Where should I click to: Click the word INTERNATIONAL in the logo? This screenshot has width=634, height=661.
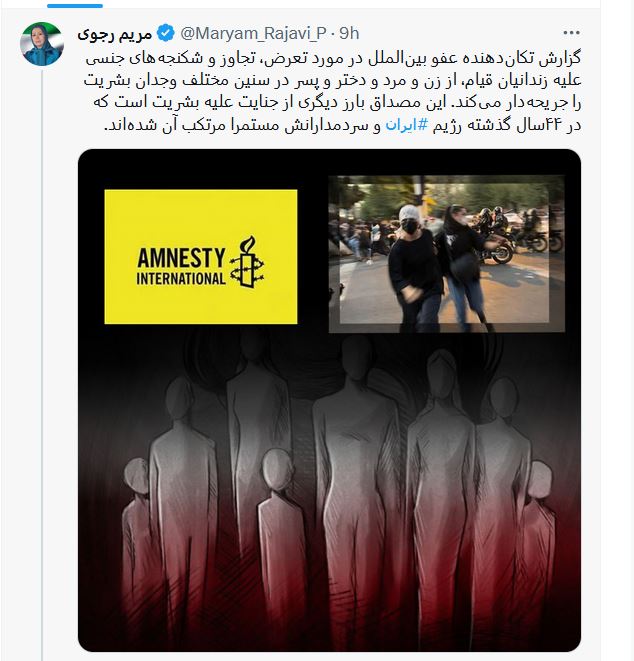click(181, 279)
